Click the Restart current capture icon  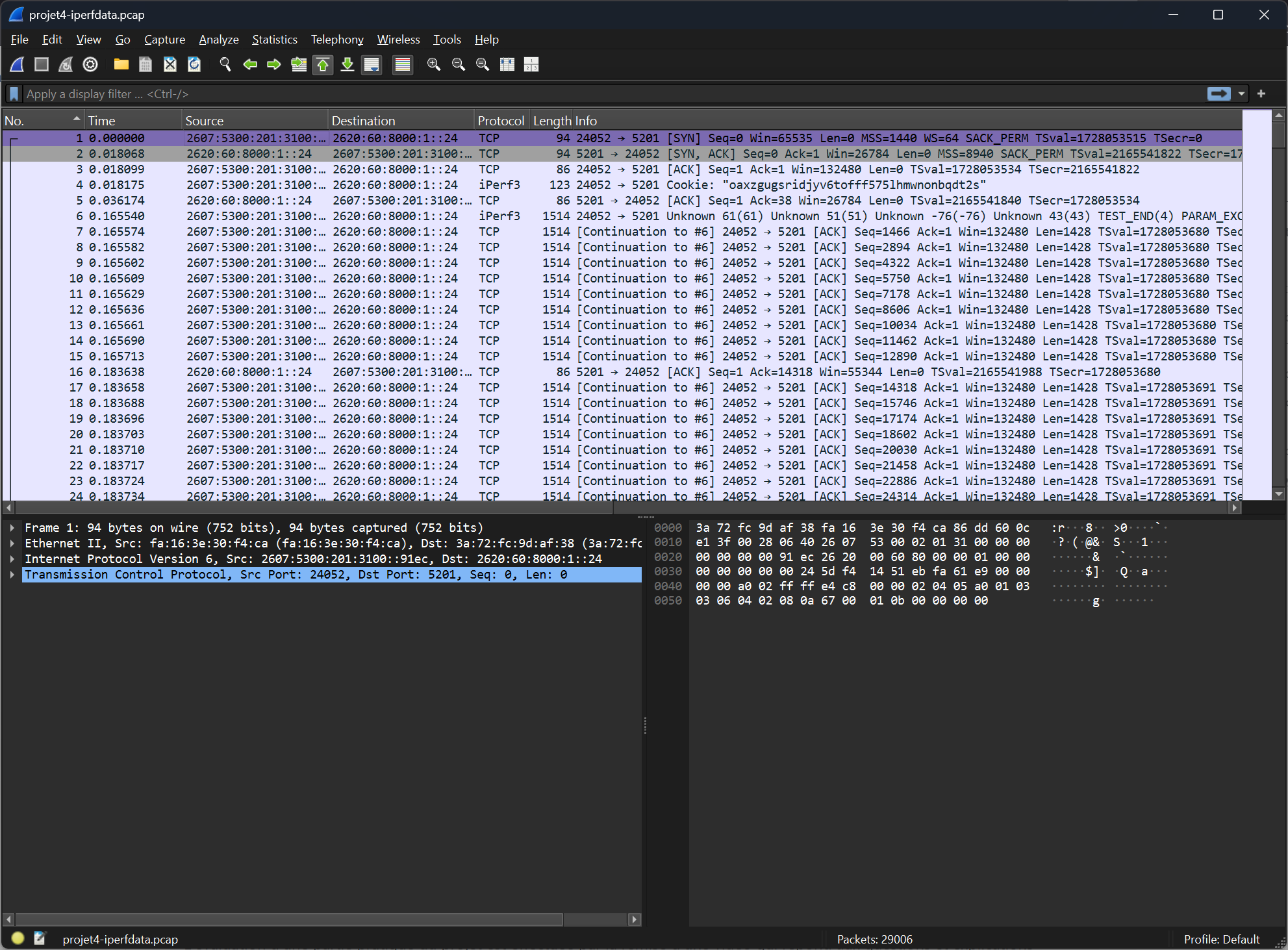point(65,64)
